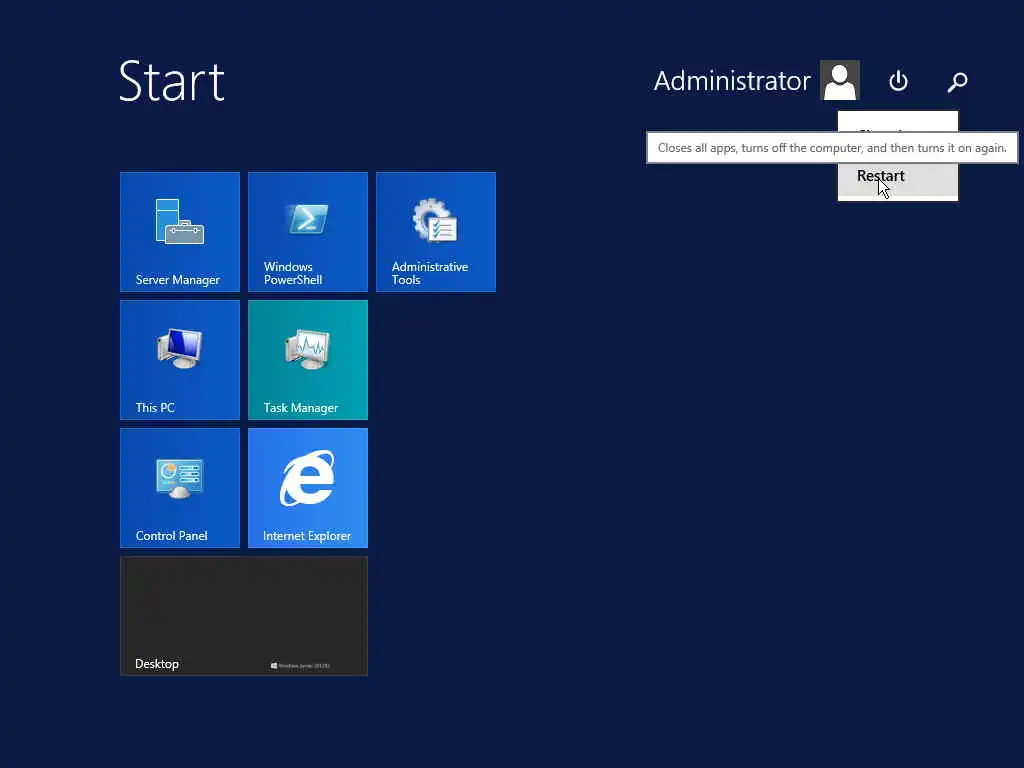Open the Server Manager tile
Viewport: 1024px width, 768px height.
(180, 232)
